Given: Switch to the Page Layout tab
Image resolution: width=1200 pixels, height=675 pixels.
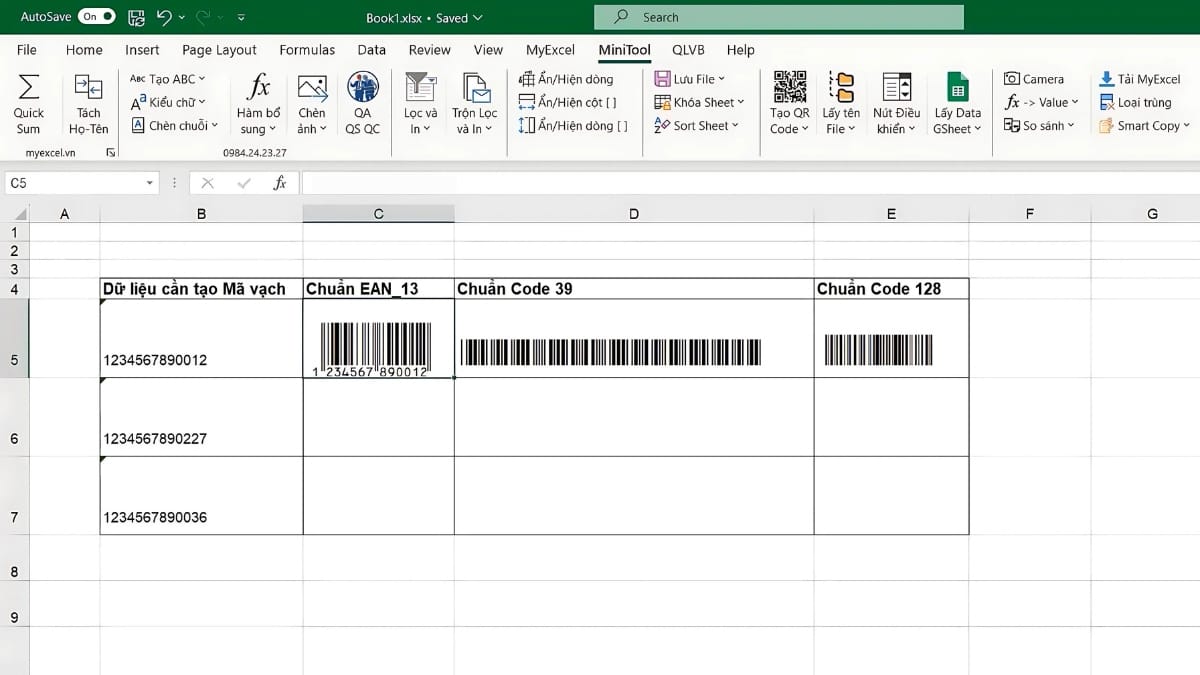Looking at the screenshot, I should [219, 50].
